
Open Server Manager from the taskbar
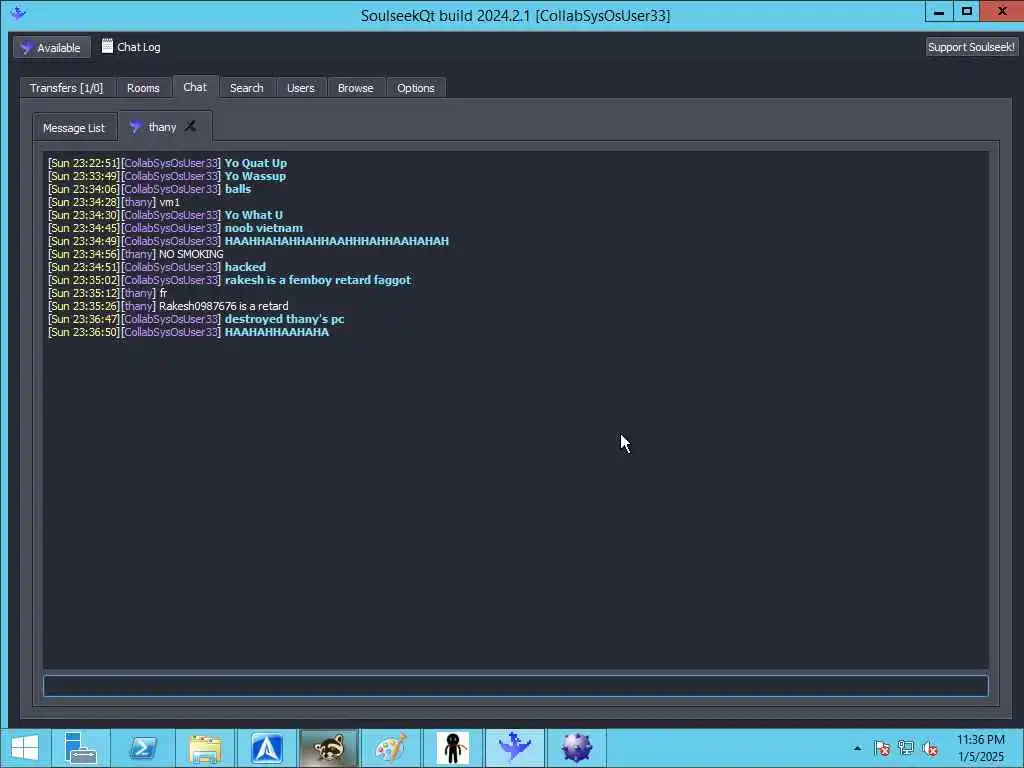pos(81,747)
